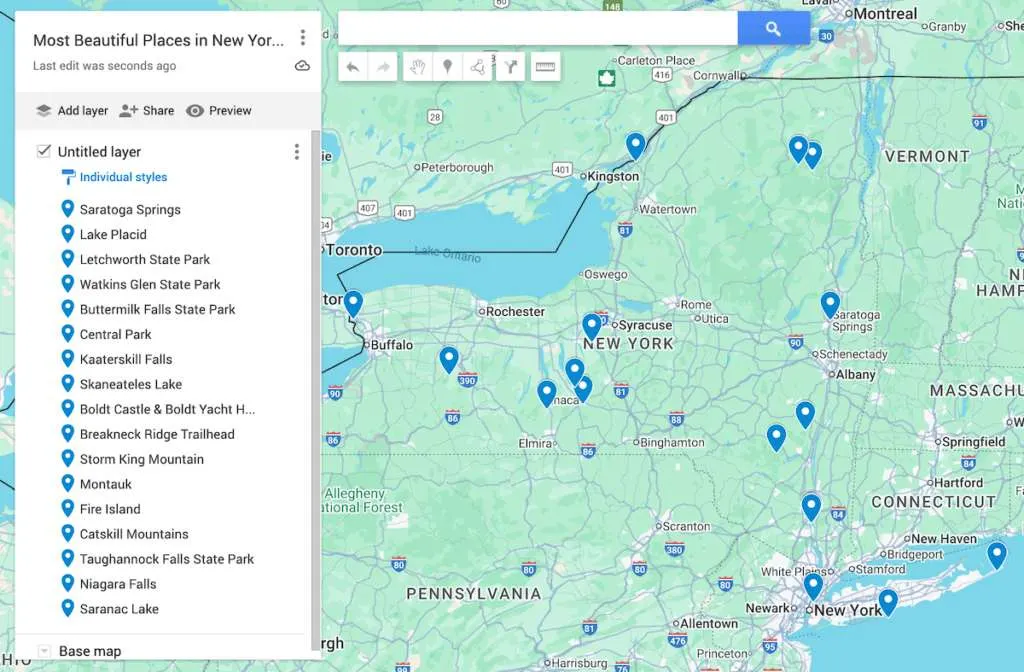1024x672 pixels.
Task: Click the Preview eye icon
Action: point(195,110)
